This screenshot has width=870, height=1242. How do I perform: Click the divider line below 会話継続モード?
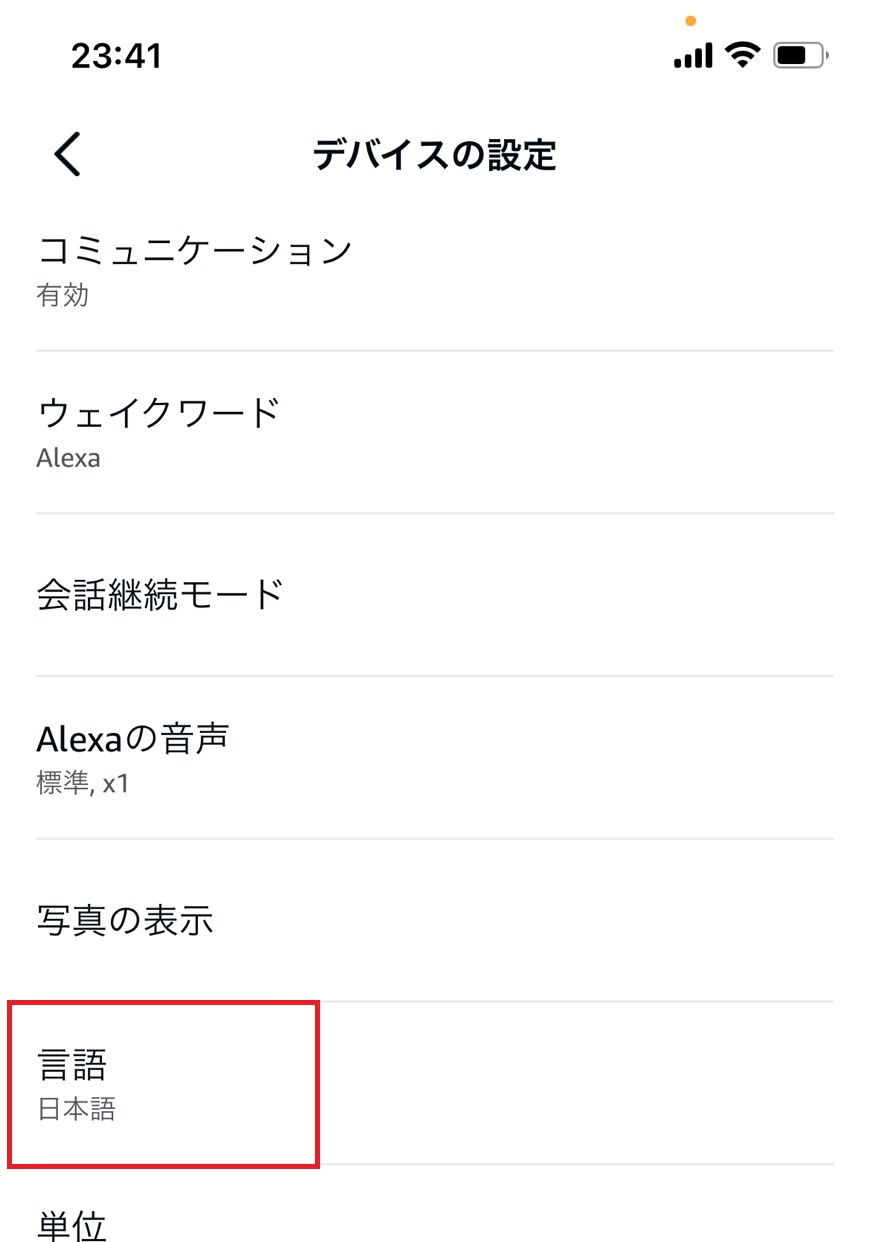pos(434,676)
